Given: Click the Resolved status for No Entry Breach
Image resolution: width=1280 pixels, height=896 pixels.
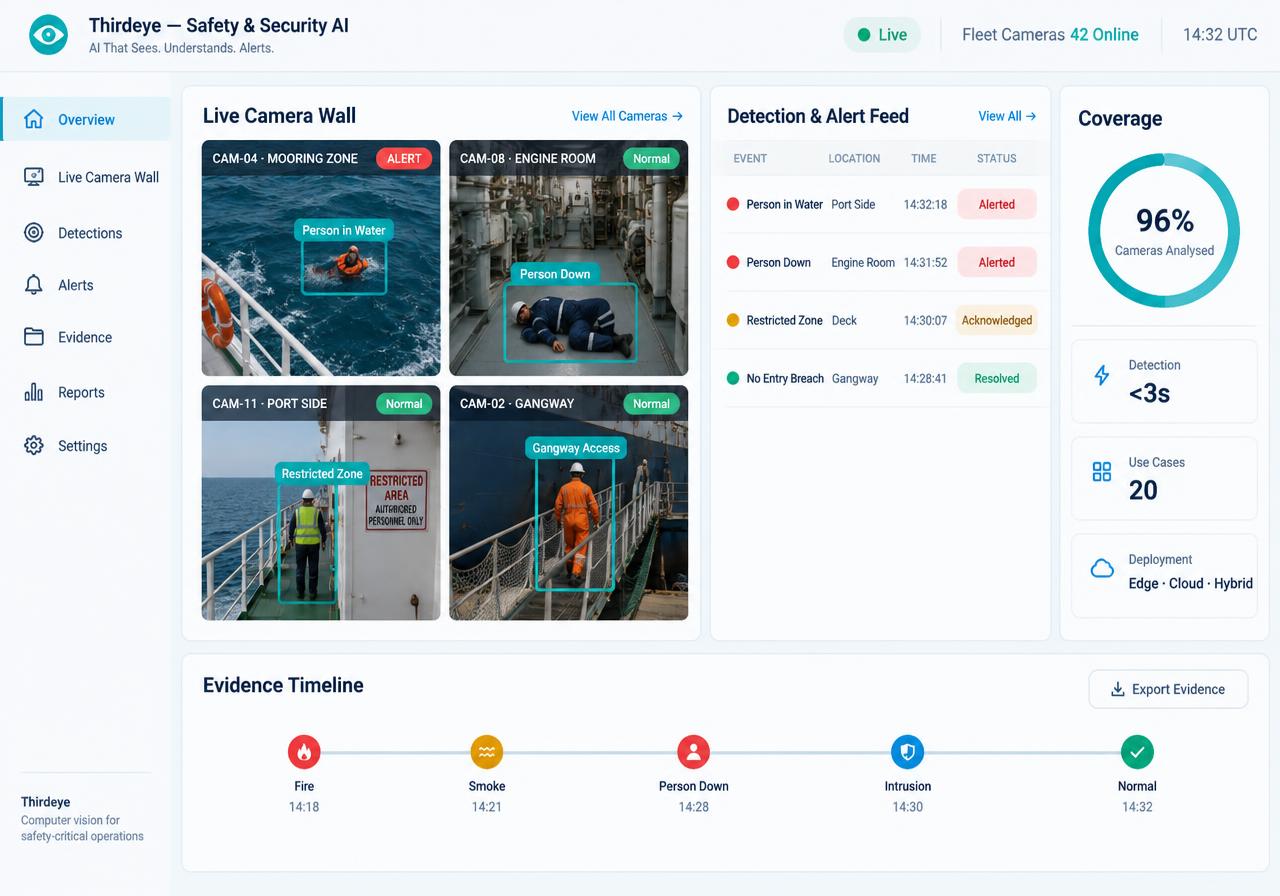Looking at the screenshot, I should tap(997, 378).
